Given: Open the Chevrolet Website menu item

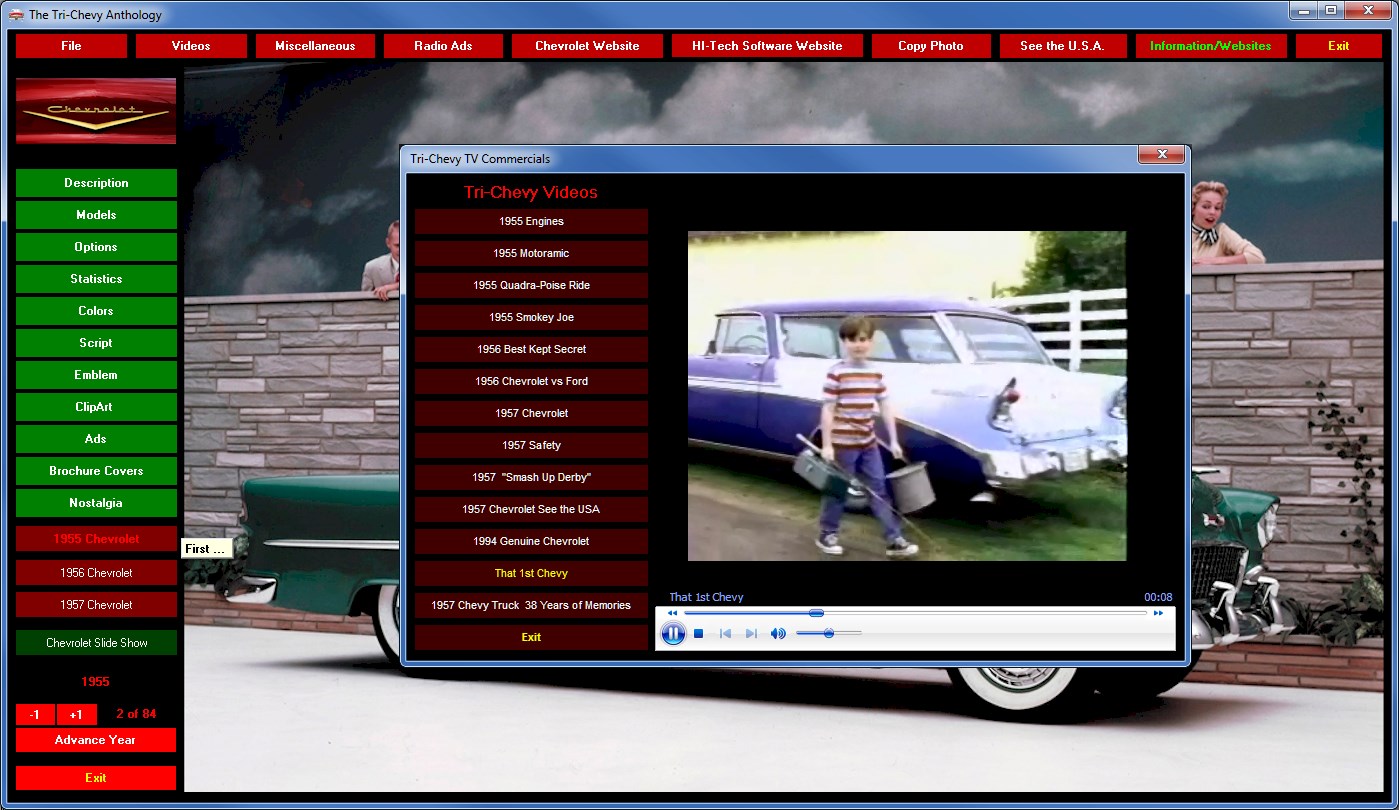Looking at the screenshot, I should (x=587, y=46).
